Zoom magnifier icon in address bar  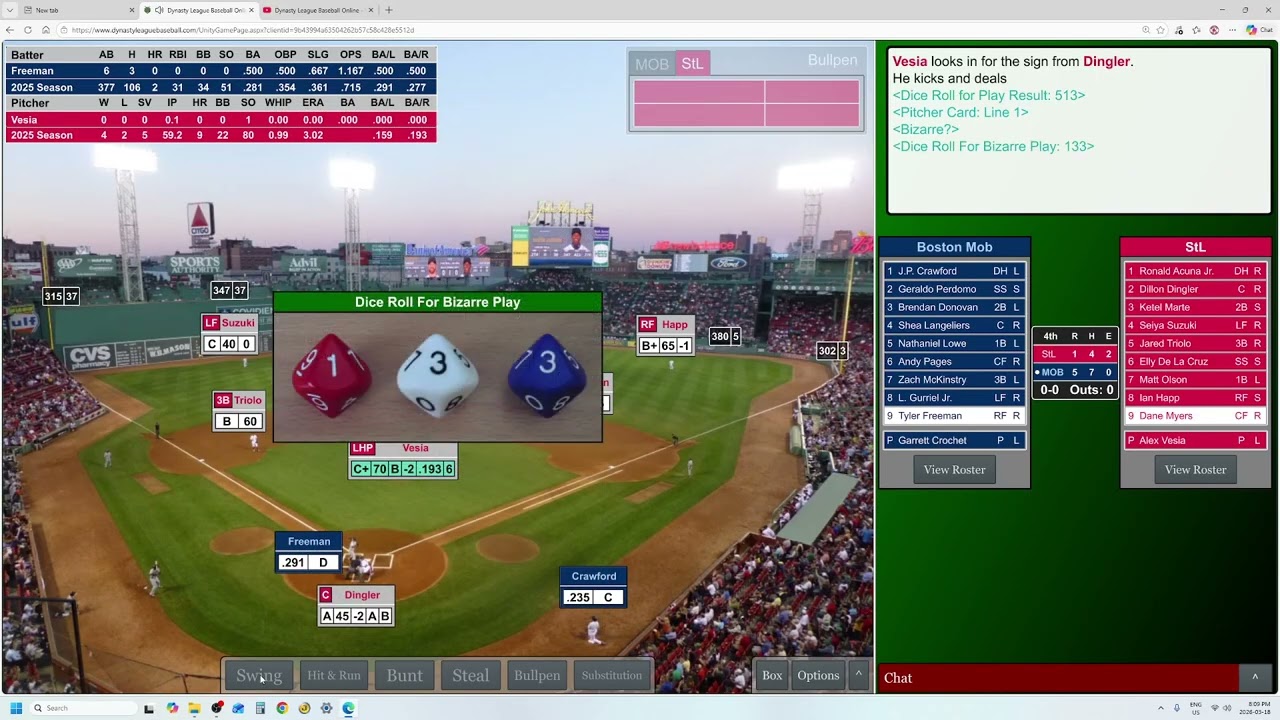pos(1146,30)
